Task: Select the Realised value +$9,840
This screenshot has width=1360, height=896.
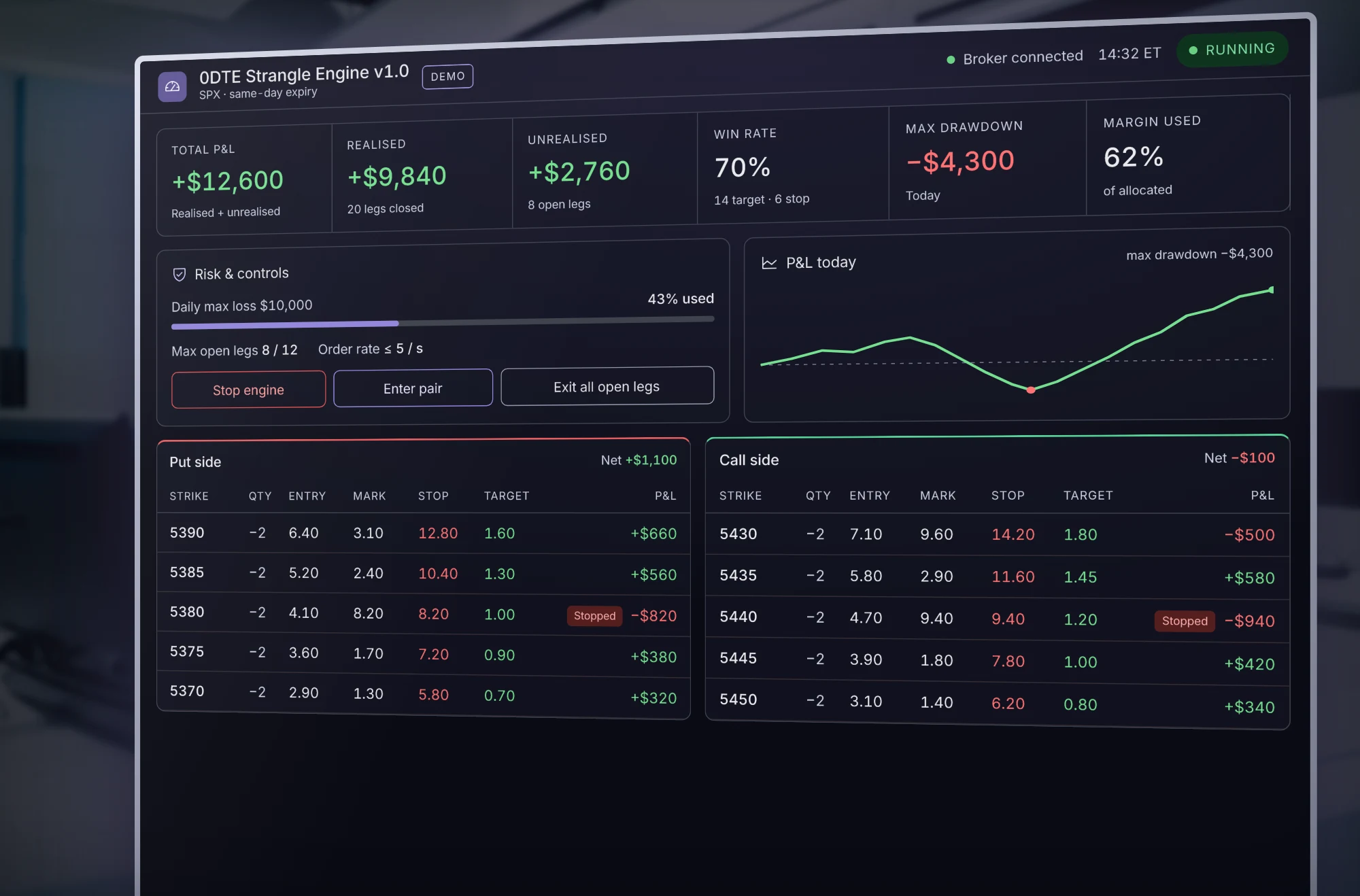Action: click(x=396, y=176)
